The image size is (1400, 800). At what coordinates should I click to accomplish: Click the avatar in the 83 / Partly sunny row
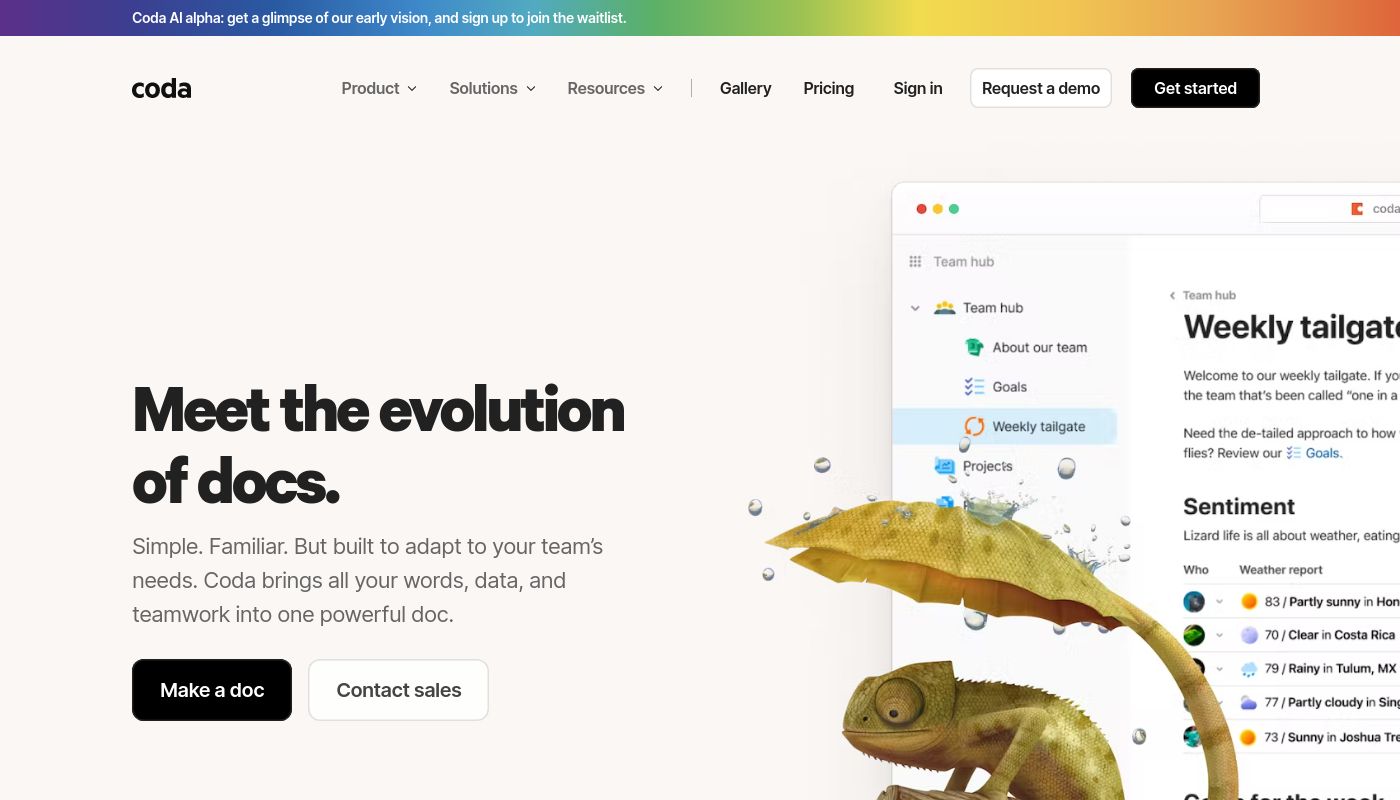coord(1194,602)
